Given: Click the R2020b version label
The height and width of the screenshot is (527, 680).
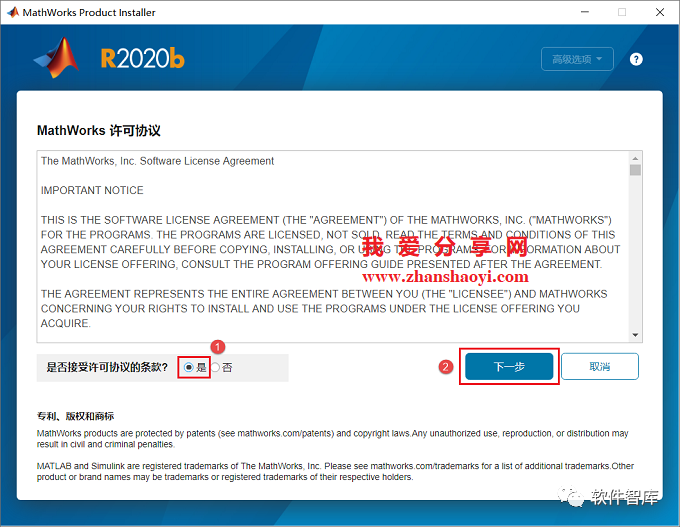Looking at the screenshot, I should point(143,59).
